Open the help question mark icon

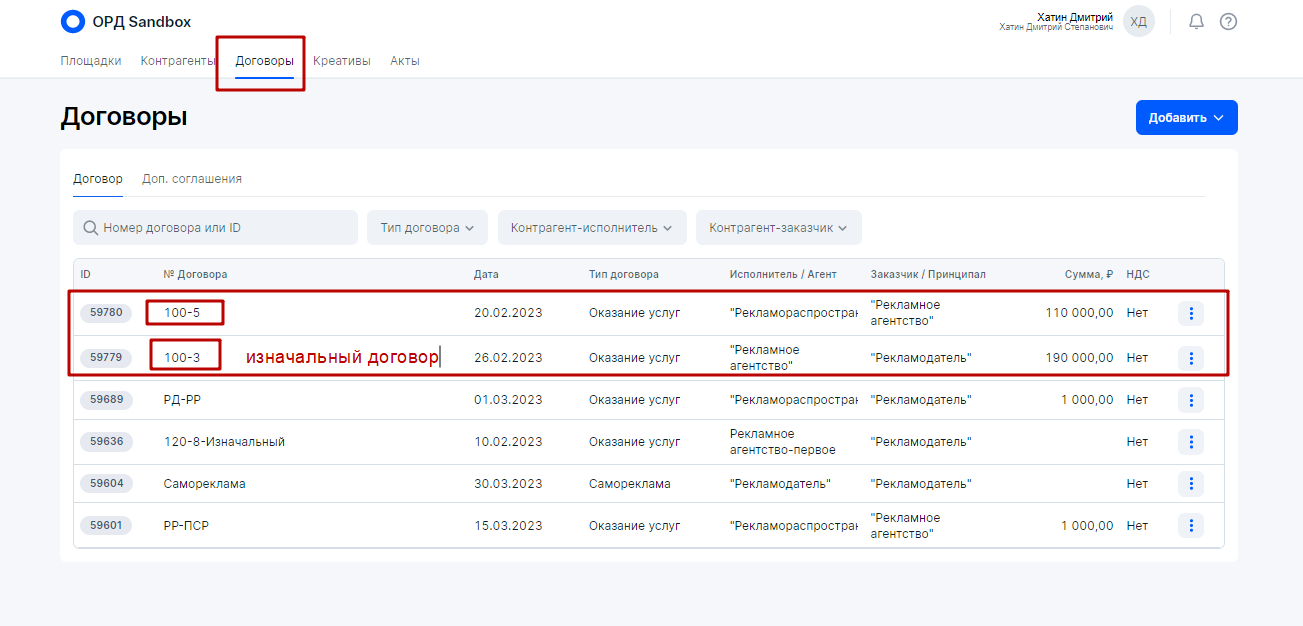click(1228, 21)
